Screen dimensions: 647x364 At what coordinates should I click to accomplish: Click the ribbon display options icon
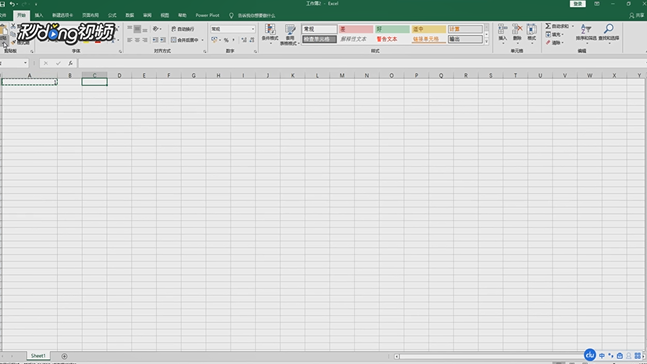(597, 4)
